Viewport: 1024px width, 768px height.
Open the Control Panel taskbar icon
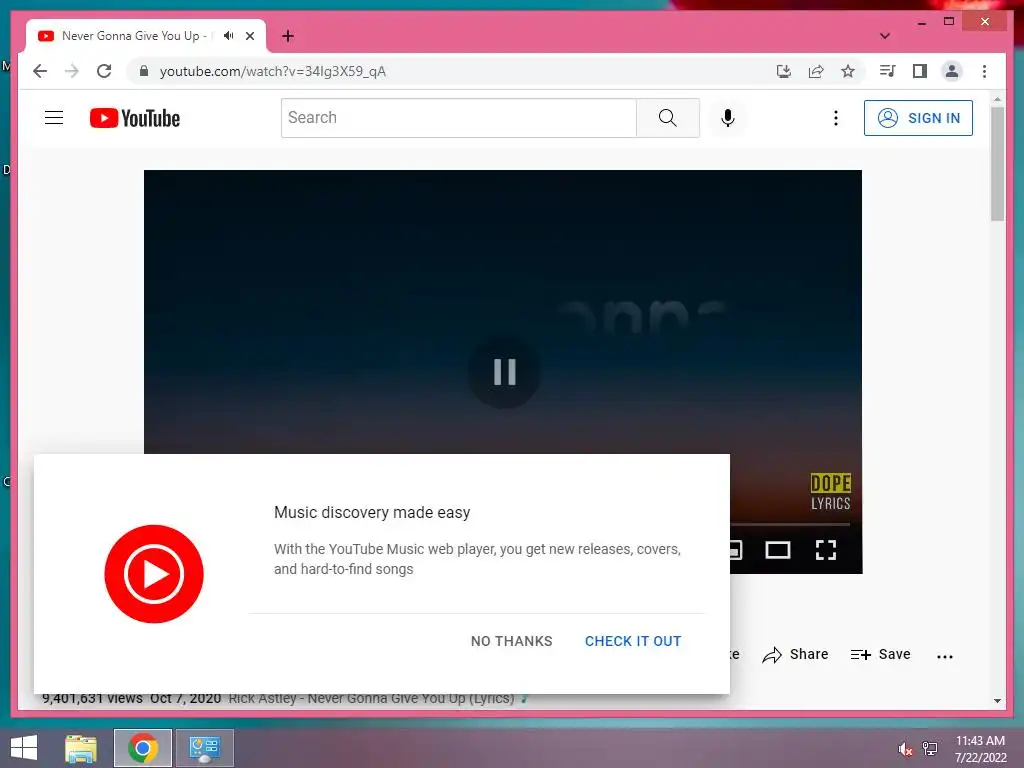tap(204, 748)
